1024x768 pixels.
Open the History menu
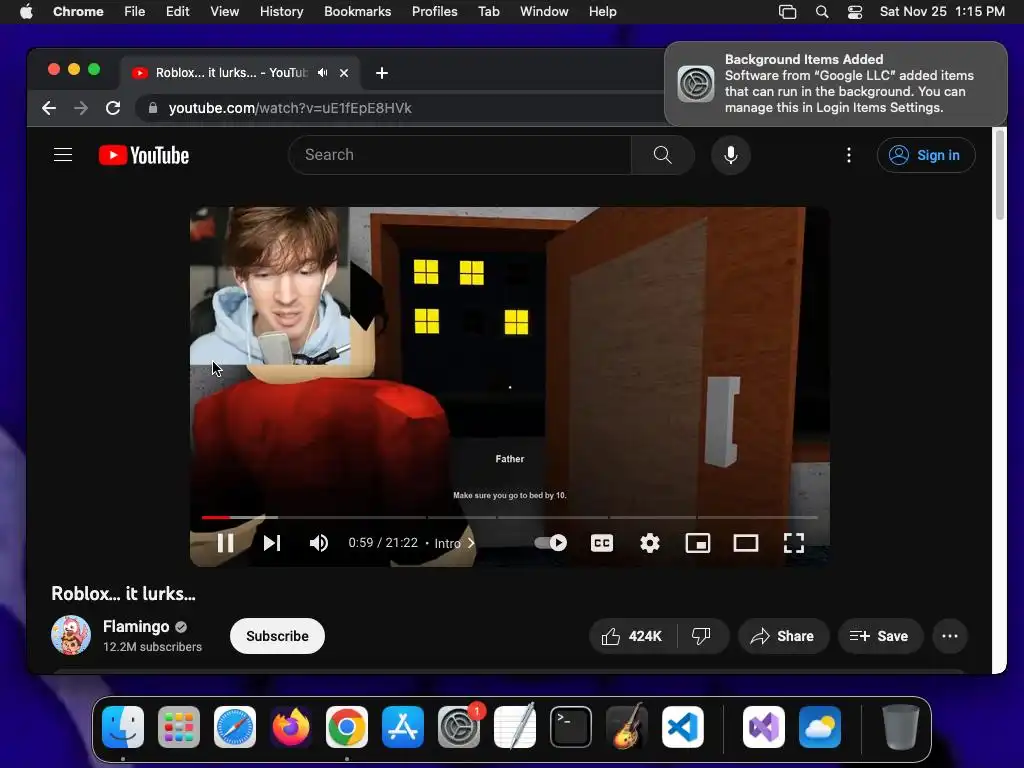tap(281, 12)
